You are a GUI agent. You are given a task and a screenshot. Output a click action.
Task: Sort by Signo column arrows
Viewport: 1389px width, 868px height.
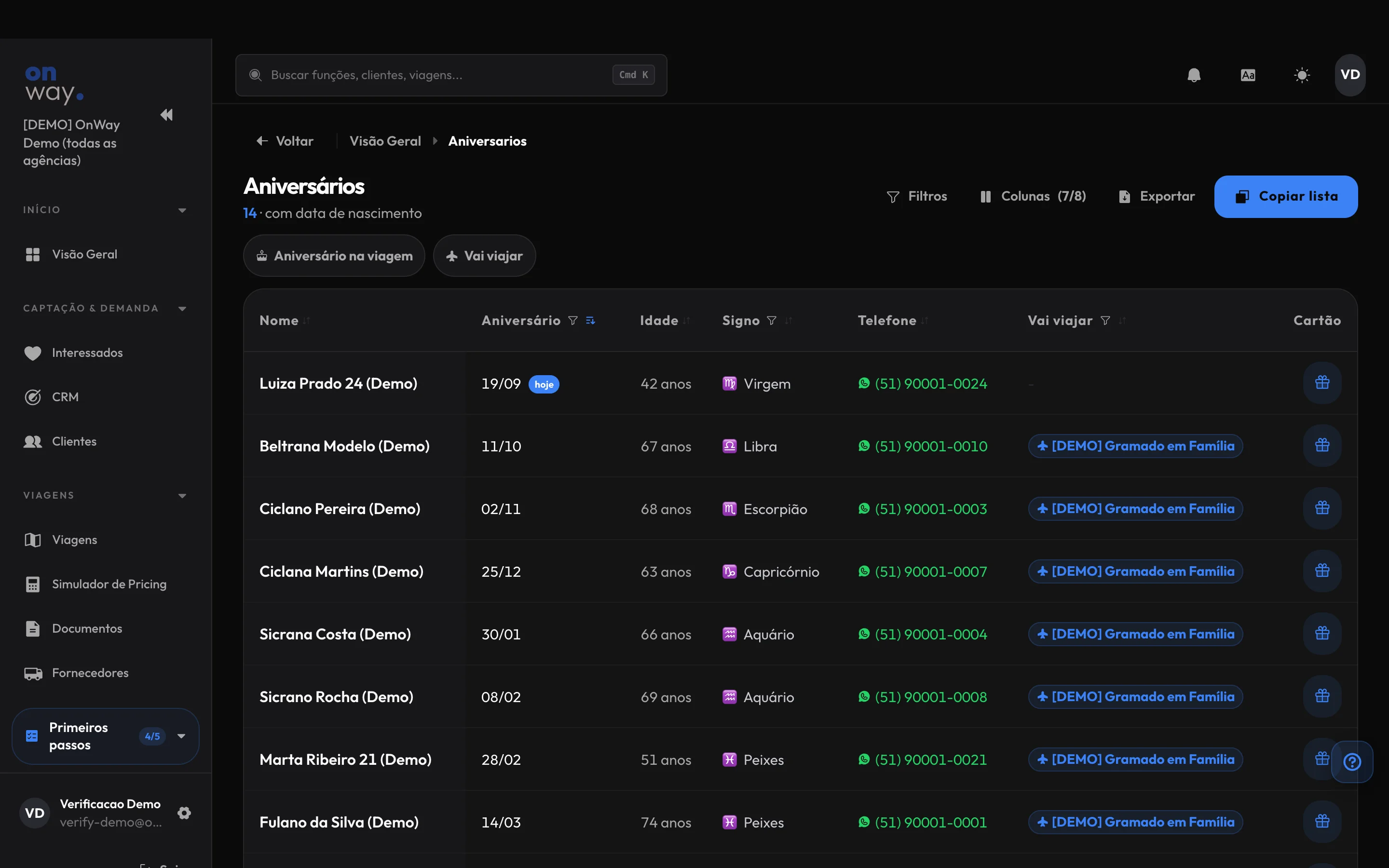click(788, 320)
